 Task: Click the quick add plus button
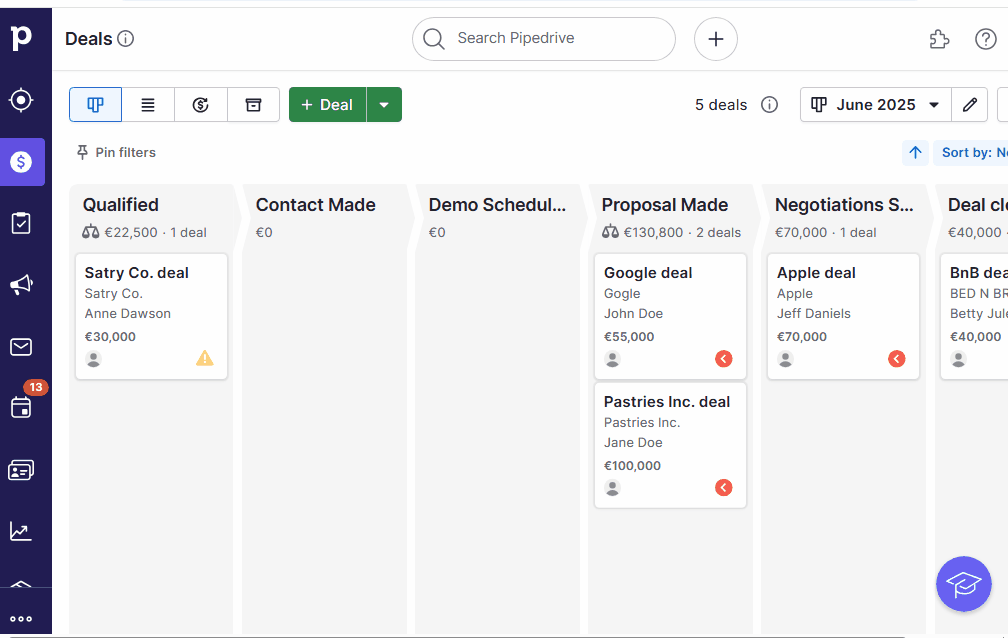coord(716,39)
